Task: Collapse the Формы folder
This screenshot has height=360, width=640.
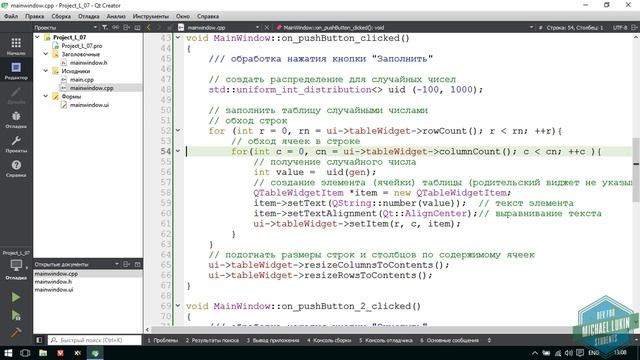Action: click(x=46, y=96)
